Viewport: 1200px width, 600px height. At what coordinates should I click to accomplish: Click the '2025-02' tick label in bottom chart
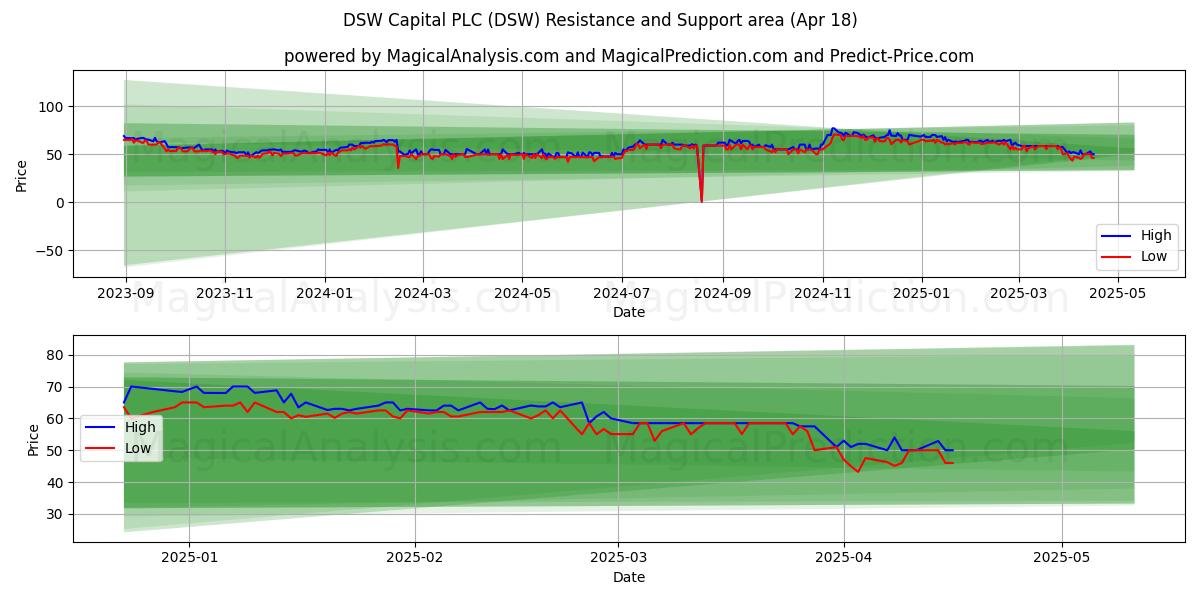coord(414,558)
